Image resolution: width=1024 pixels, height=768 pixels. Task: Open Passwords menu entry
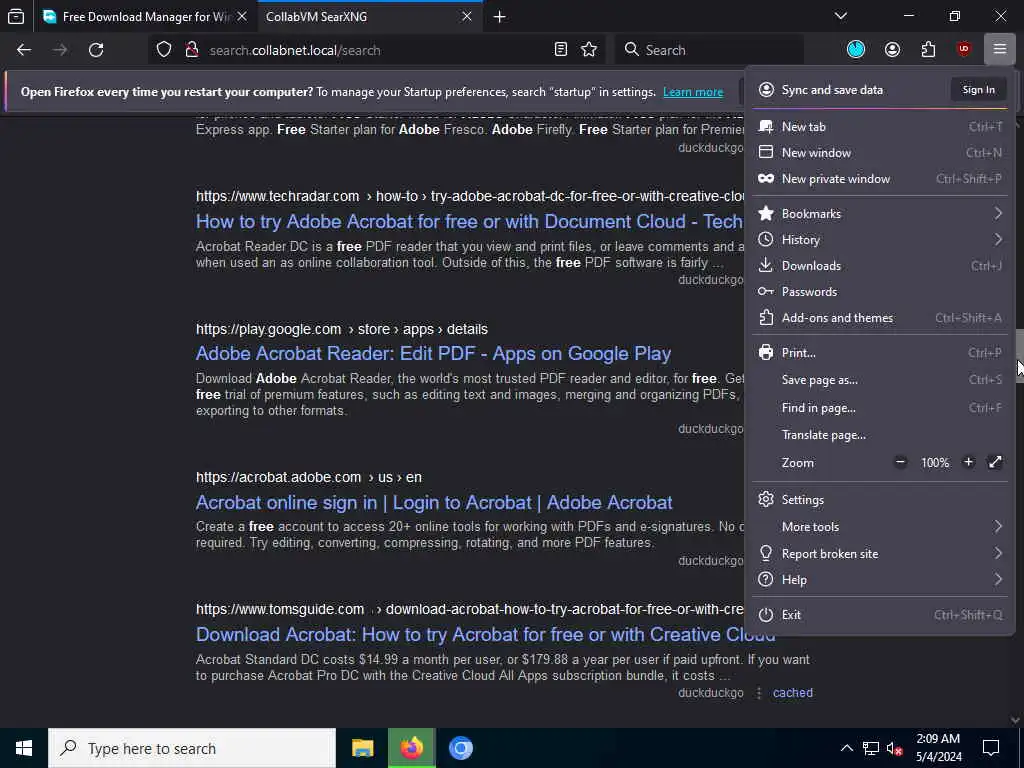point(880,292)
